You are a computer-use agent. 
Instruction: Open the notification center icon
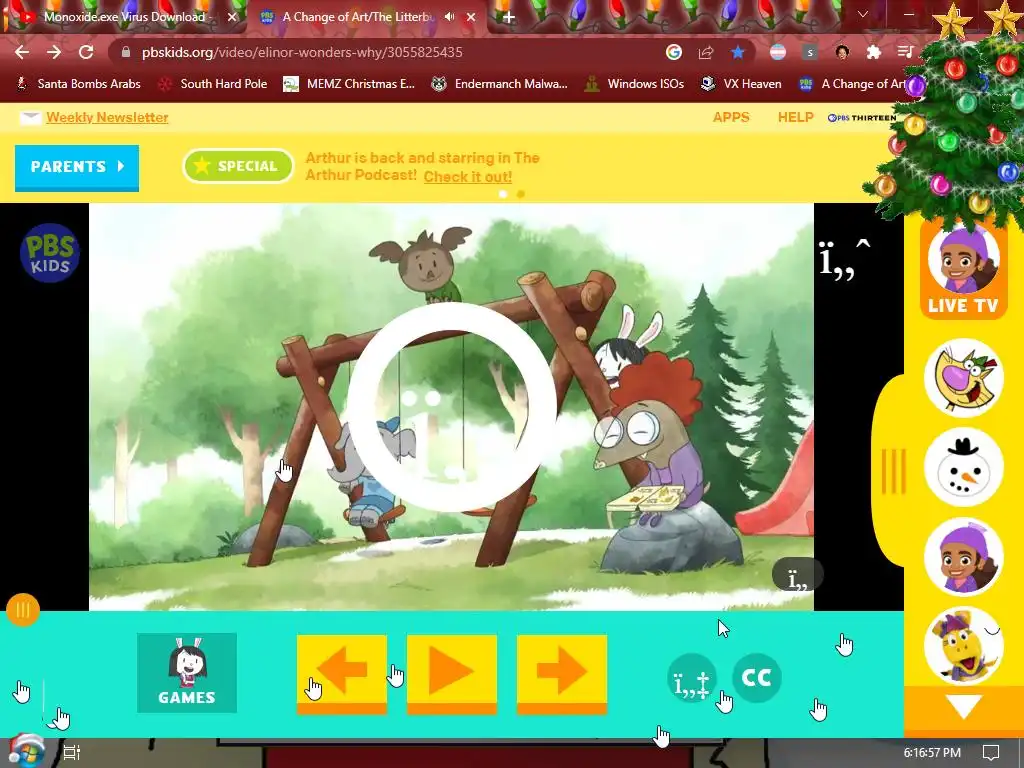991,752
